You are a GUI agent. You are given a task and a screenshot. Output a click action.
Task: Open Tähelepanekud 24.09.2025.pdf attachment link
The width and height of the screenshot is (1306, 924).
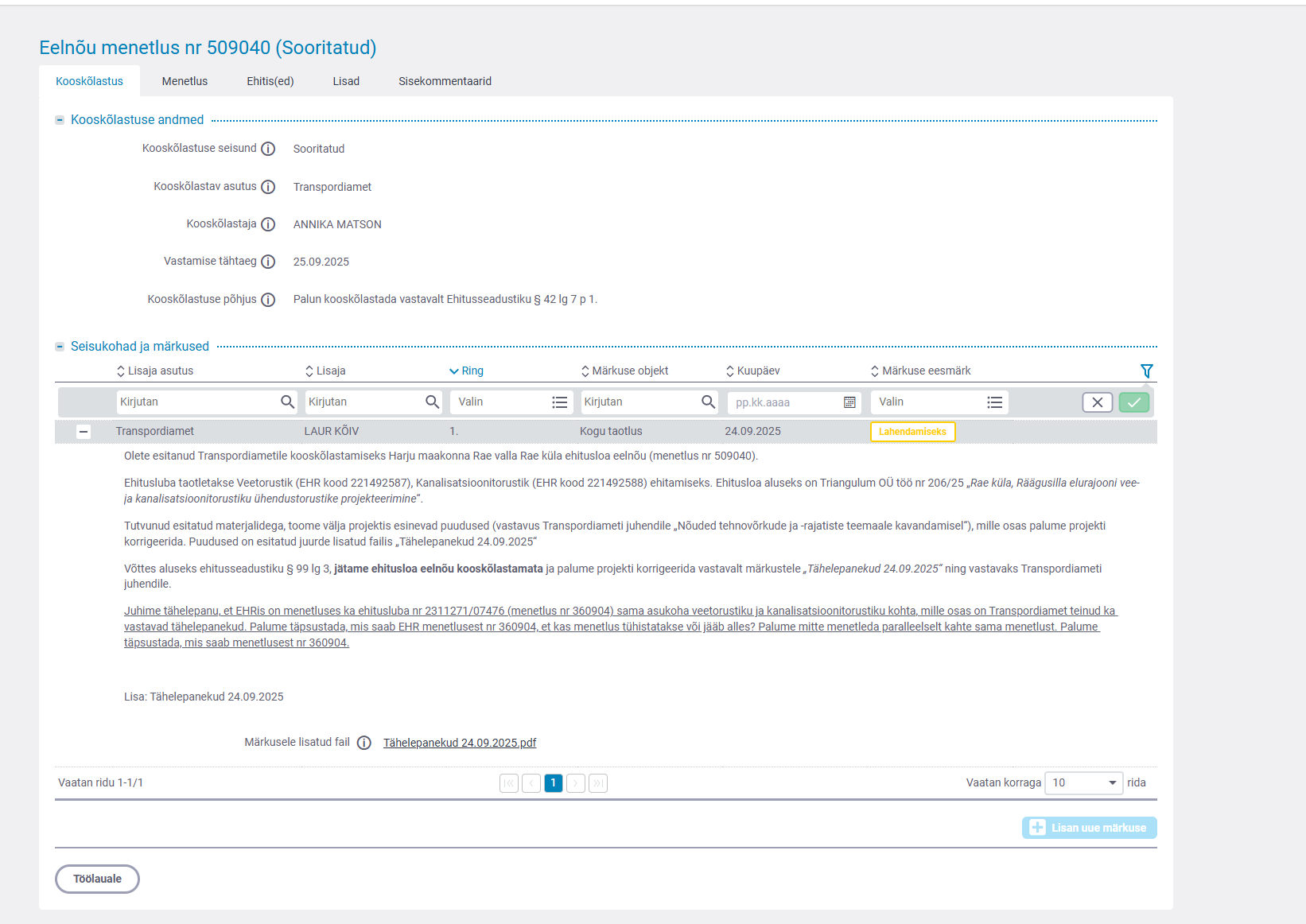460,743
